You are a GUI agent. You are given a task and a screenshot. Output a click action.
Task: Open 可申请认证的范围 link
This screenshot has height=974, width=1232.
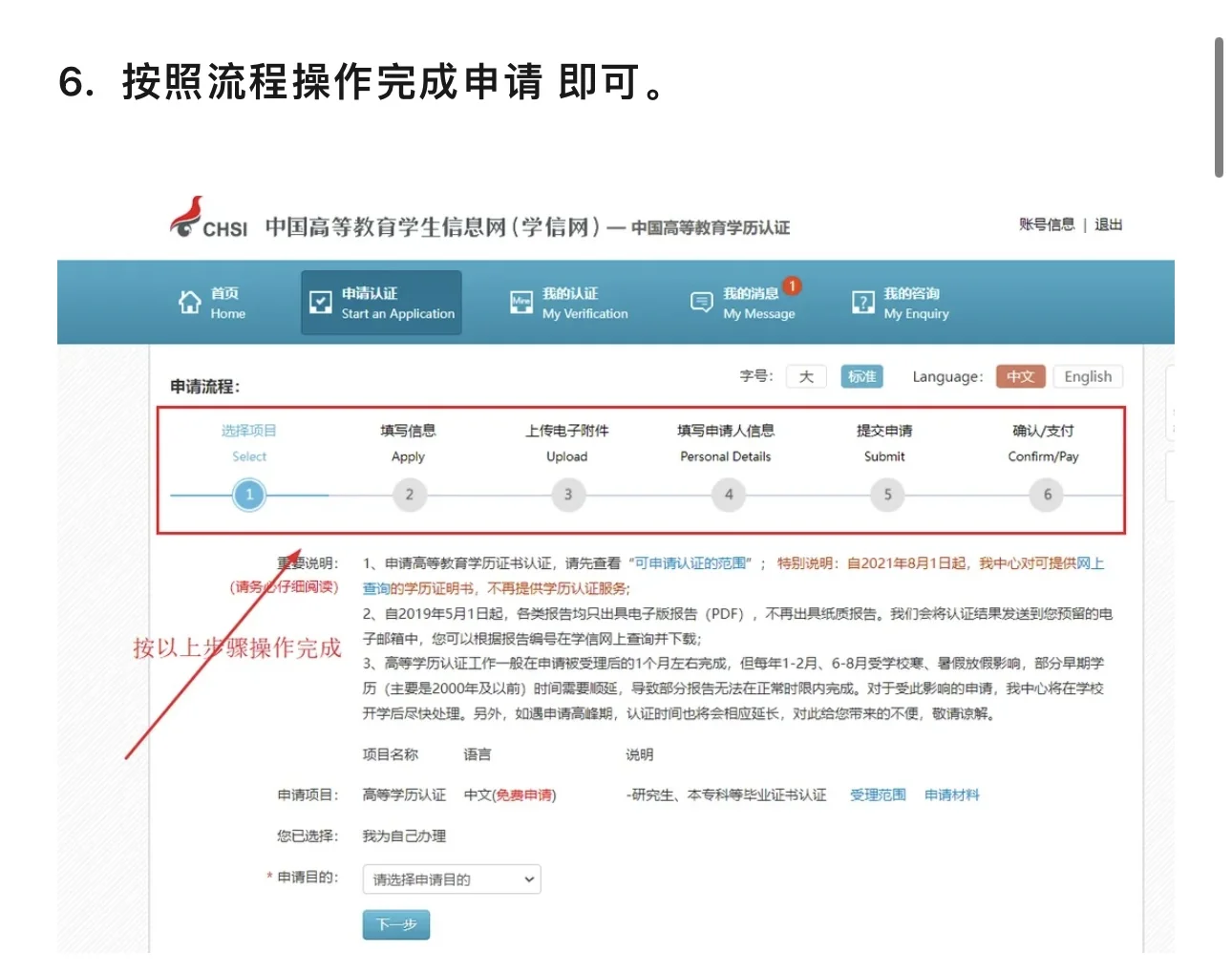[x=690, y=563]
